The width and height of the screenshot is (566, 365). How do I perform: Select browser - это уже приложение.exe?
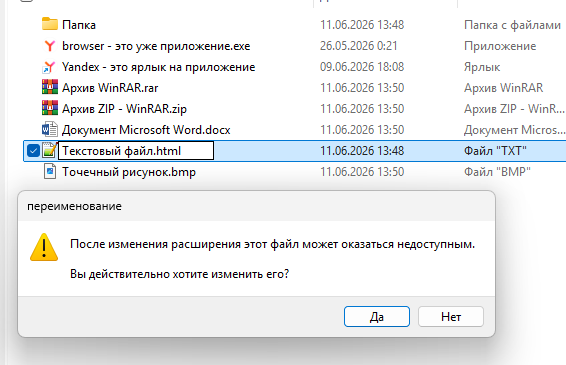(x=156, y=46)
